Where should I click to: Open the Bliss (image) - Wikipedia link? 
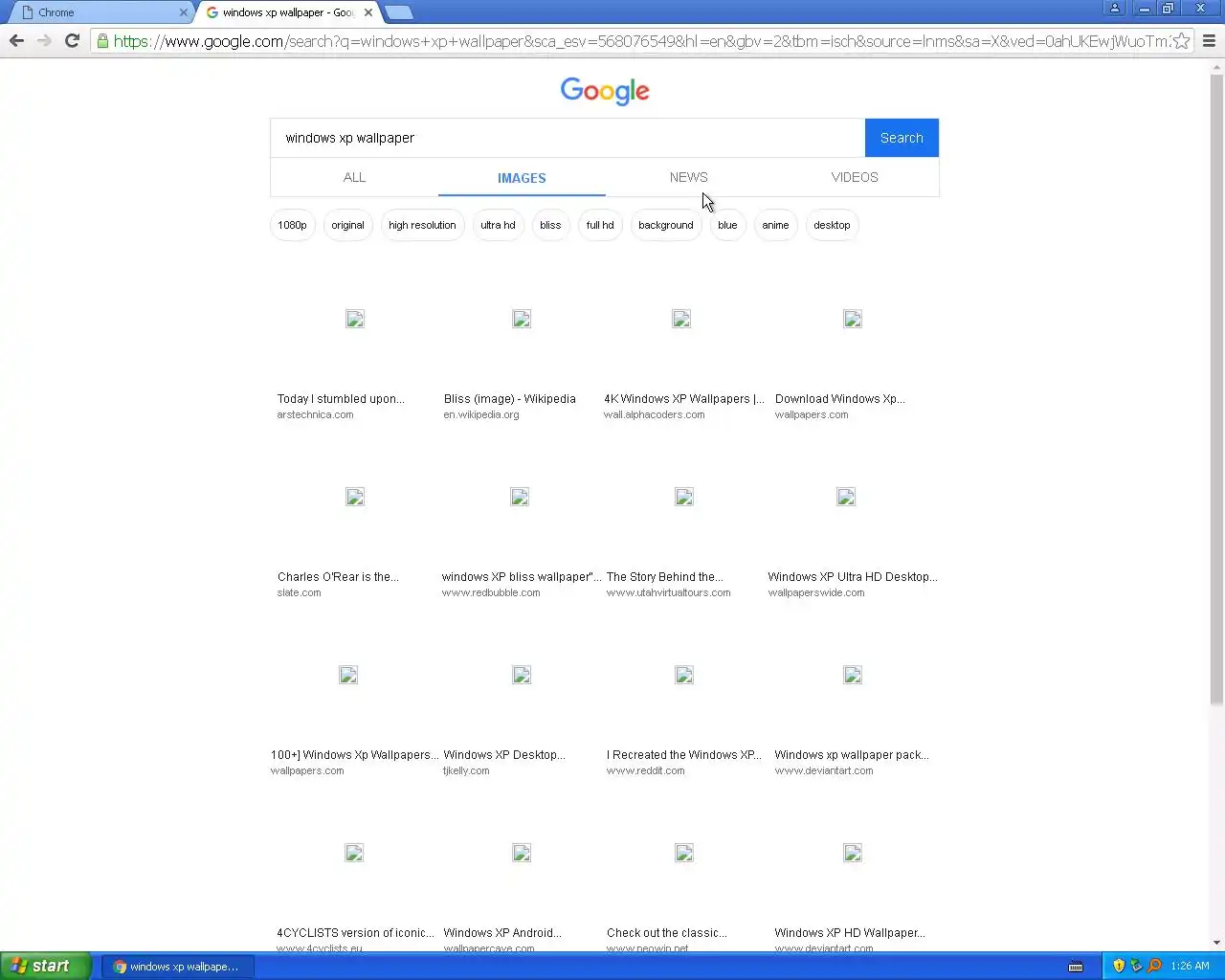pos(509,399)
